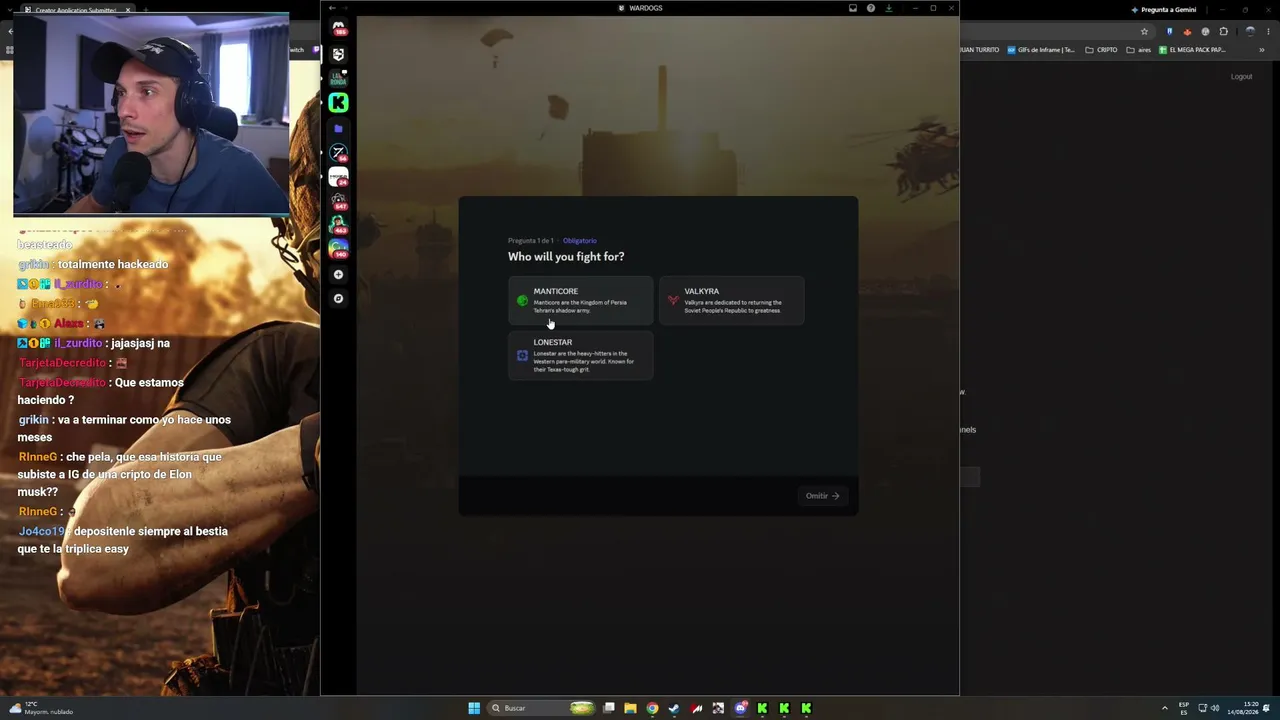
Task: Open the ESP language switcher in taskbar
Action: pos(1184,708)
